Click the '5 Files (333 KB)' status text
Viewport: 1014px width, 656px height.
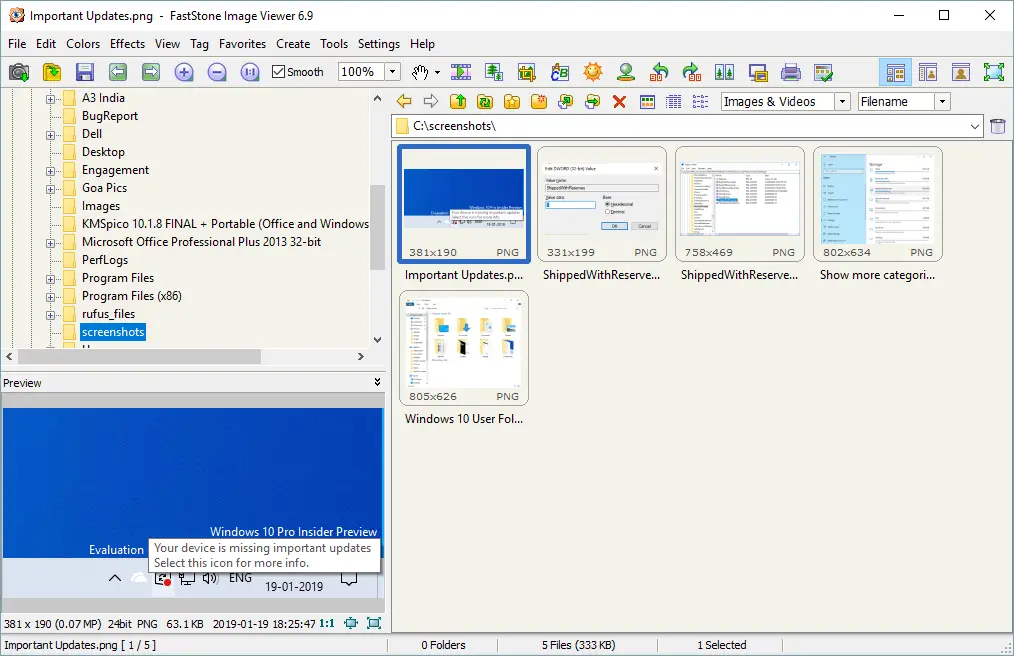[579, 645]
